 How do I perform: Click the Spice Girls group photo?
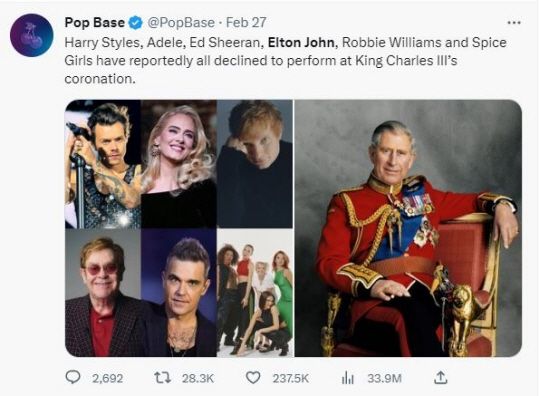(x=255, y=293)
